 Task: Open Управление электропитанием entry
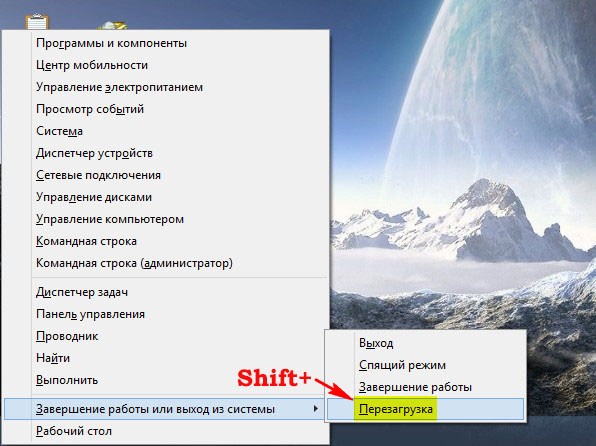click(x=166, y=87)
